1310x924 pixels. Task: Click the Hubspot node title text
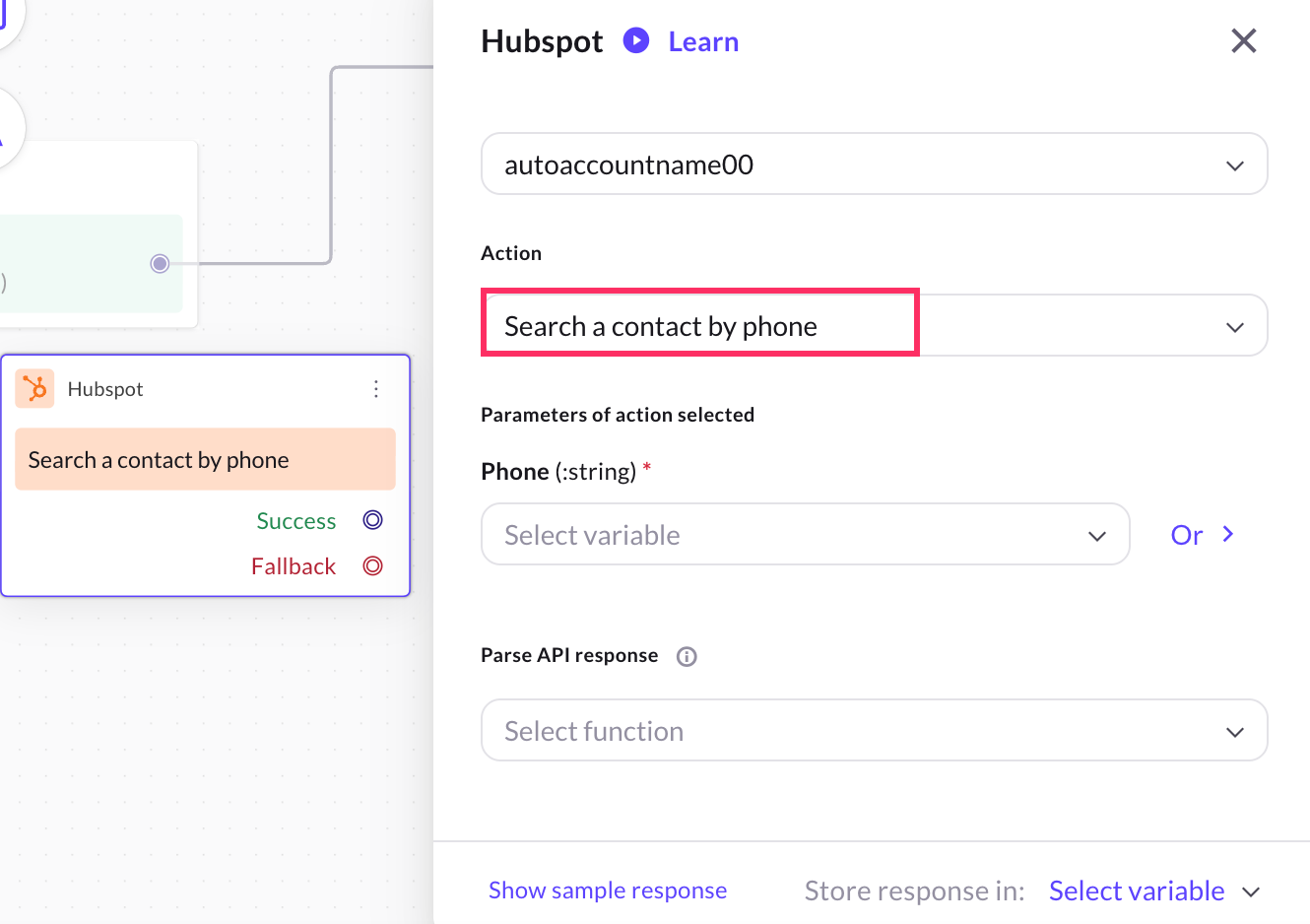105,389
